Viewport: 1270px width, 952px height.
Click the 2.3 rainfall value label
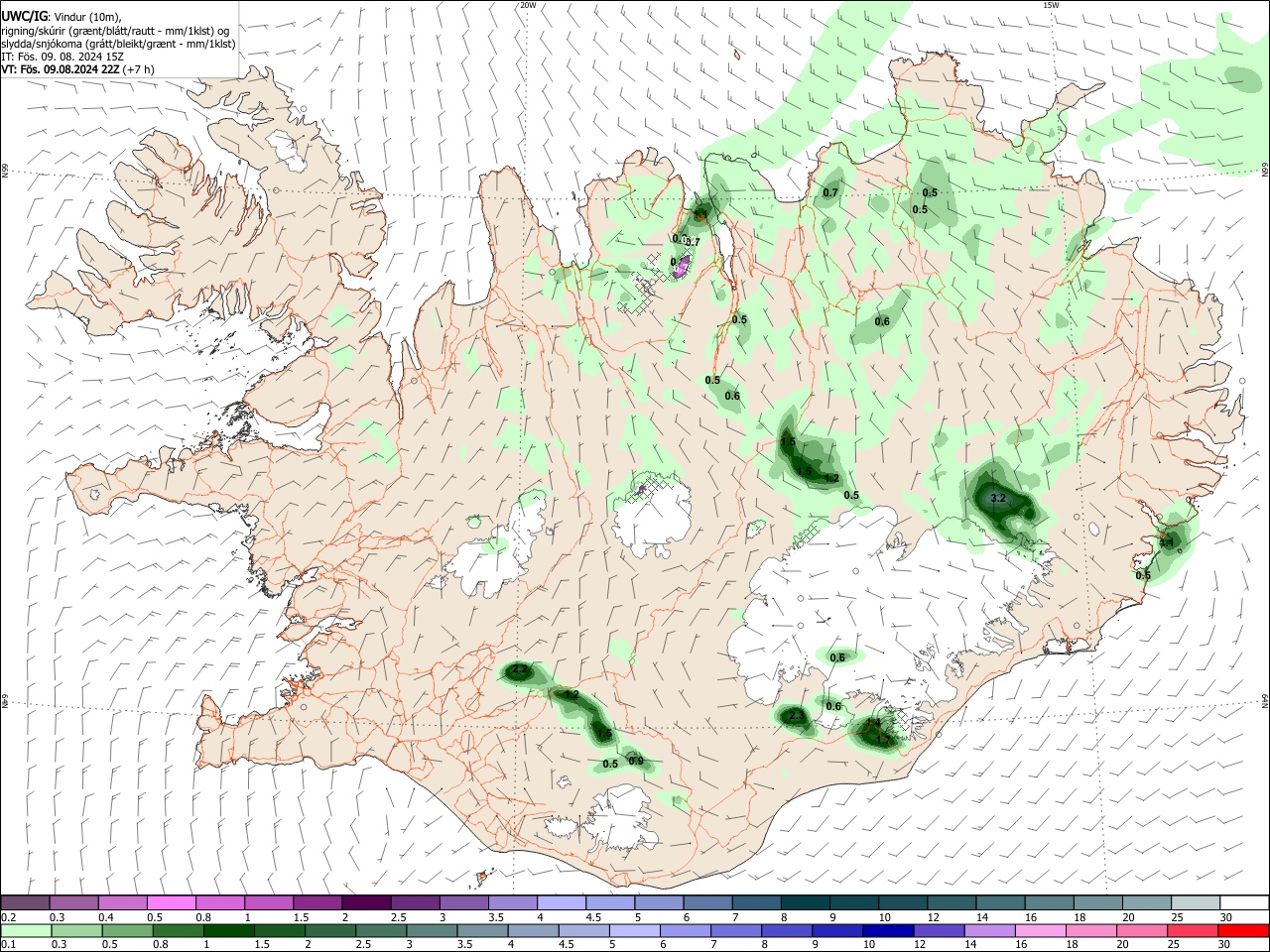[796, 715]
